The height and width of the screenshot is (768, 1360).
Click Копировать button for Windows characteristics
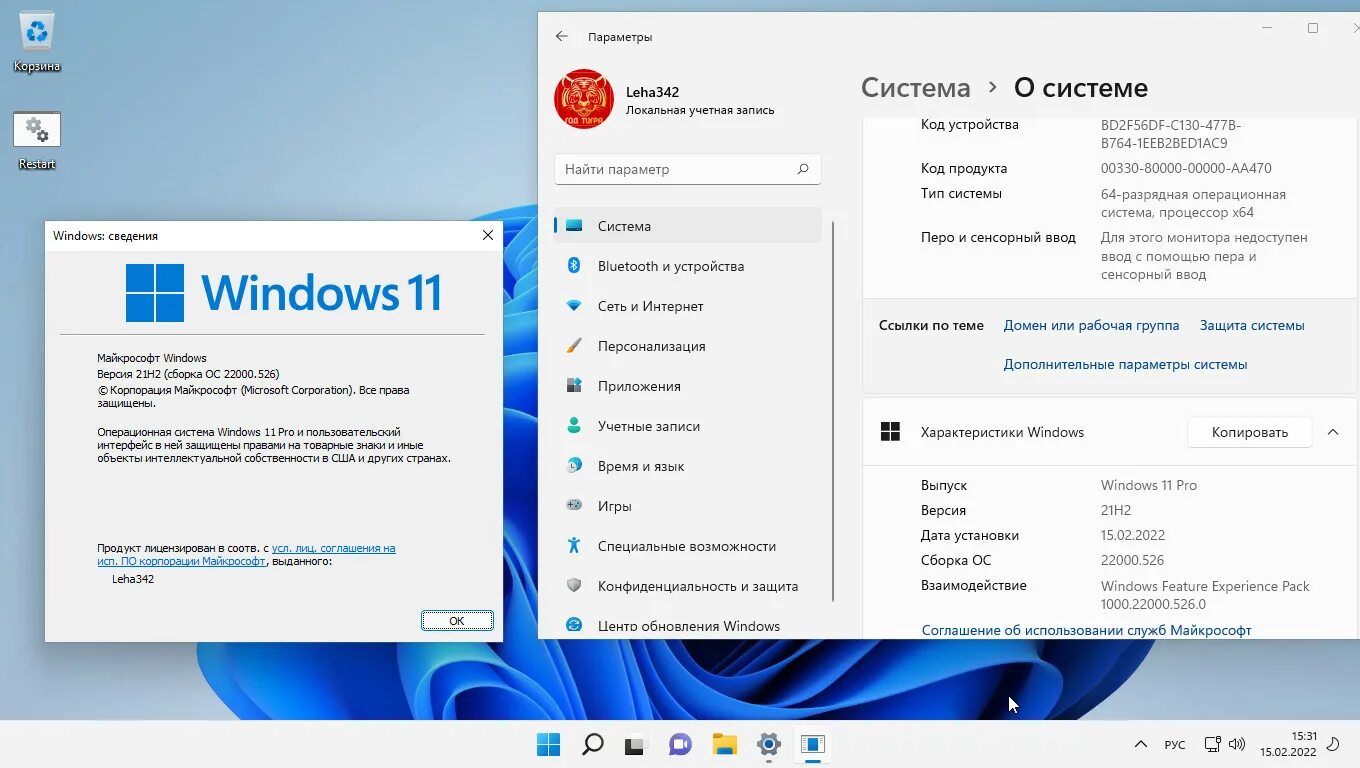click(x=1249, y=432)
